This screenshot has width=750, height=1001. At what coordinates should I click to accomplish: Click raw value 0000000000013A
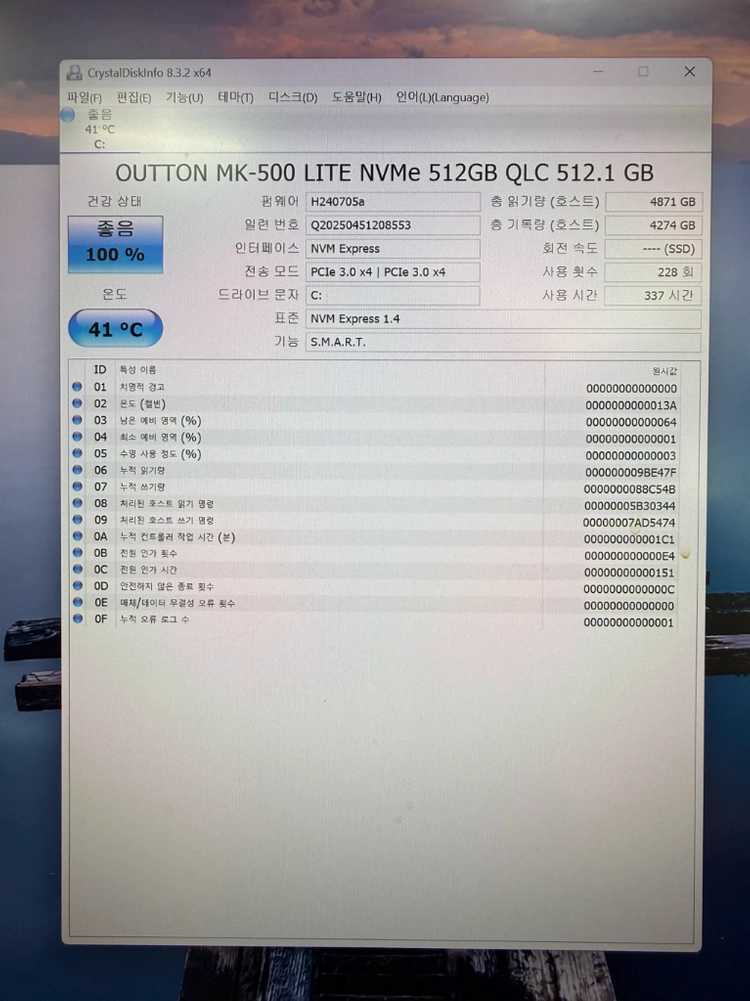click(631, 405)
